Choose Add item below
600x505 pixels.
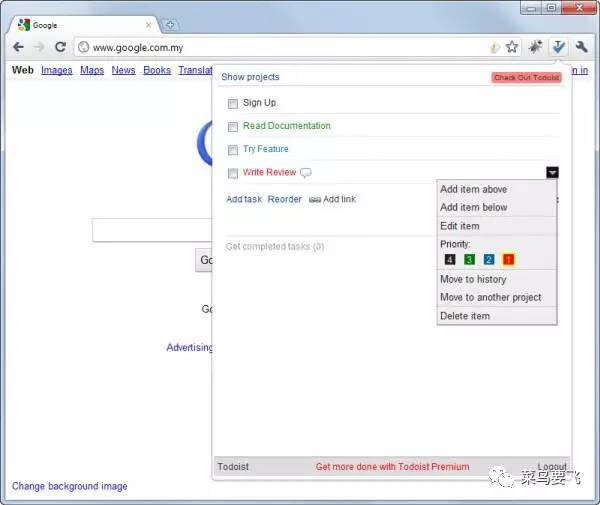coord(474,207)
